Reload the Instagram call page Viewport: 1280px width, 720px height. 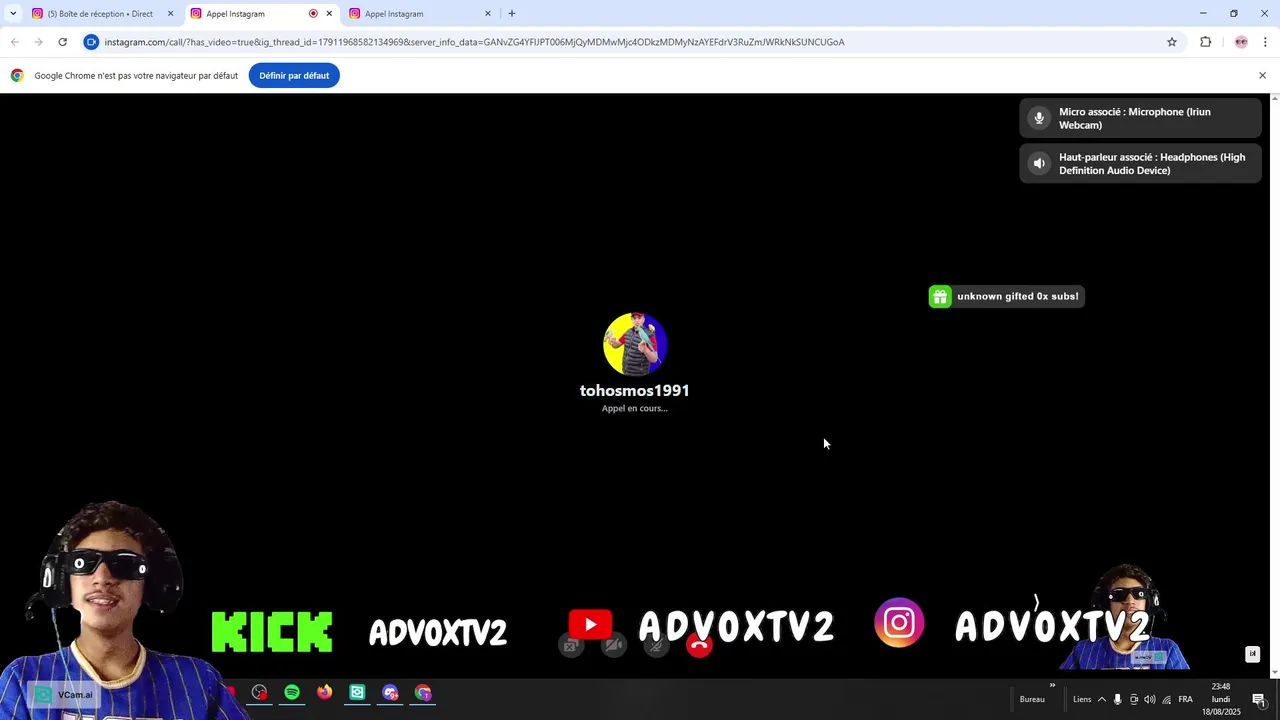coord(62,42)
